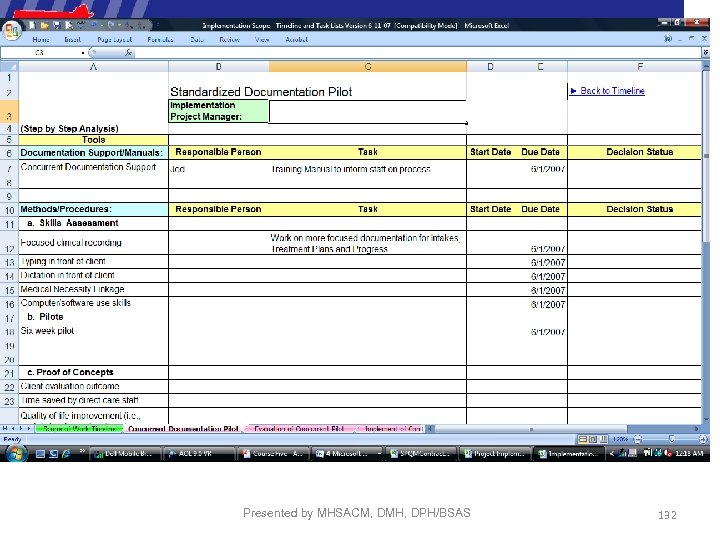Select Page Break Preview icon in status bar
Screen dimensions: 720x540
click(603, 439)
